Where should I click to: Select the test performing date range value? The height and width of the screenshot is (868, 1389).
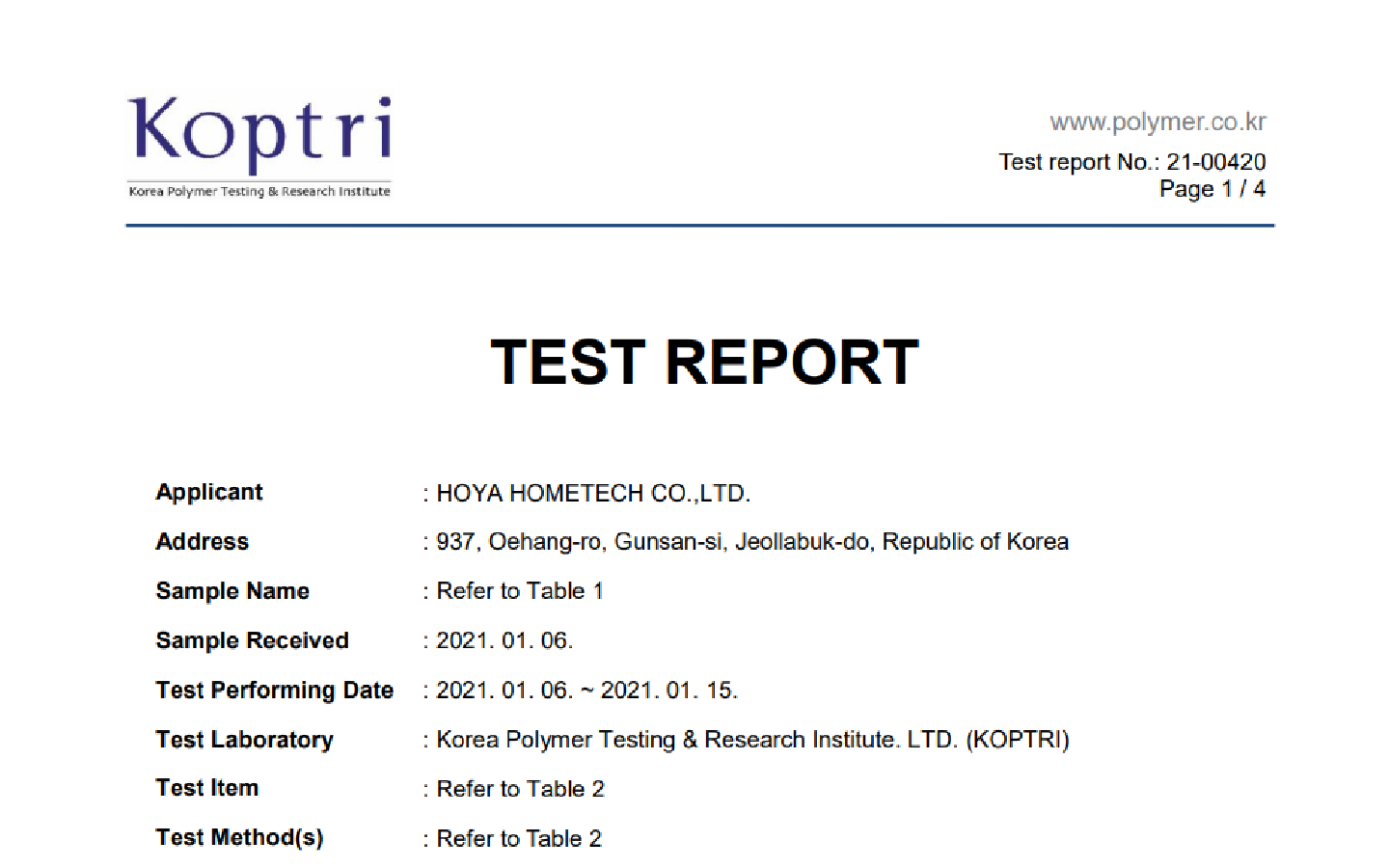click(x=586, y=691)
